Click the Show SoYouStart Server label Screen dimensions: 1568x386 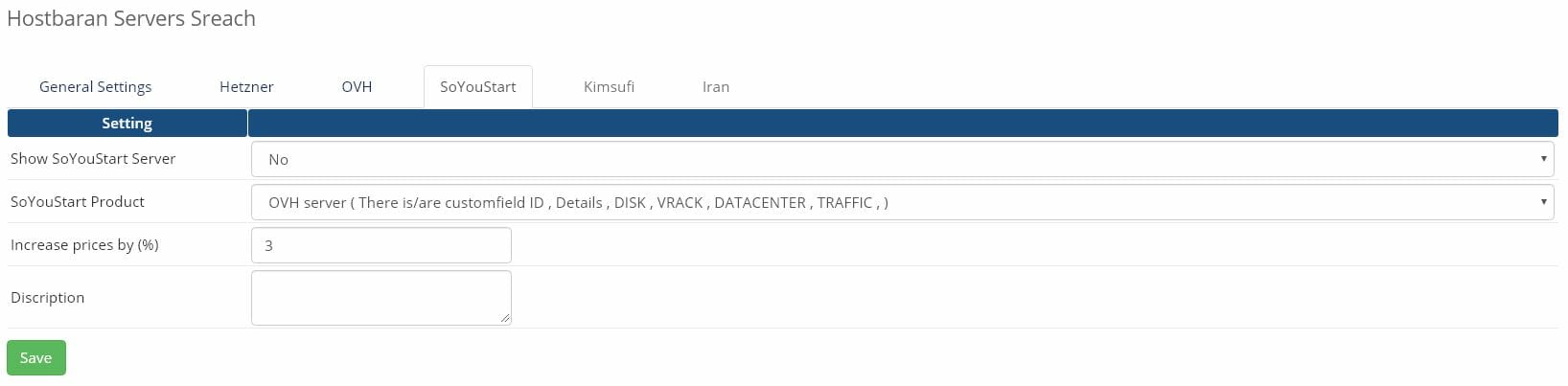point(93,159)
